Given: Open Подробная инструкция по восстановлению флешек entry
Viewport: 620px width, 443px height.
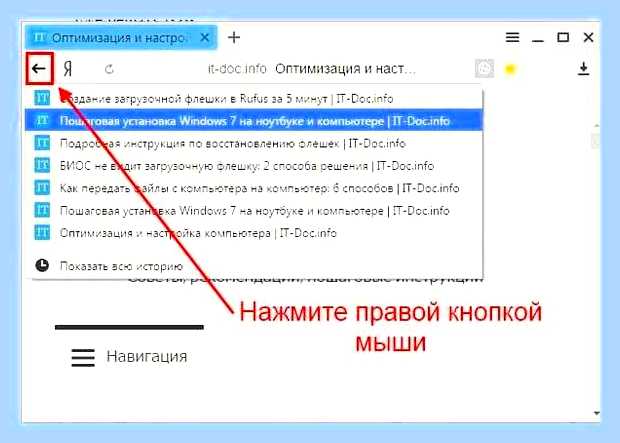Looking at the screenshot, I should point(253,143).
